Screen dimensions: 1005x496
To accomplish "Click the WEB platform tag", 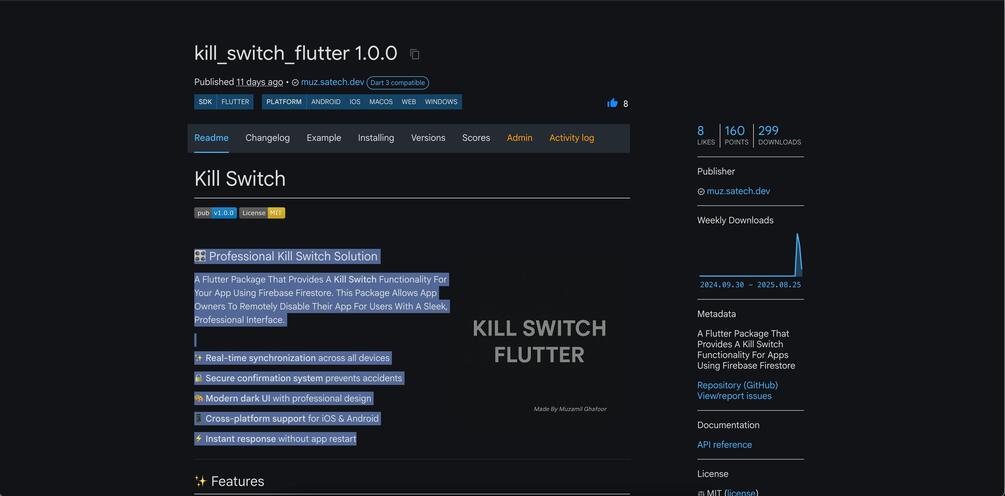I will (x=409, y=102).
